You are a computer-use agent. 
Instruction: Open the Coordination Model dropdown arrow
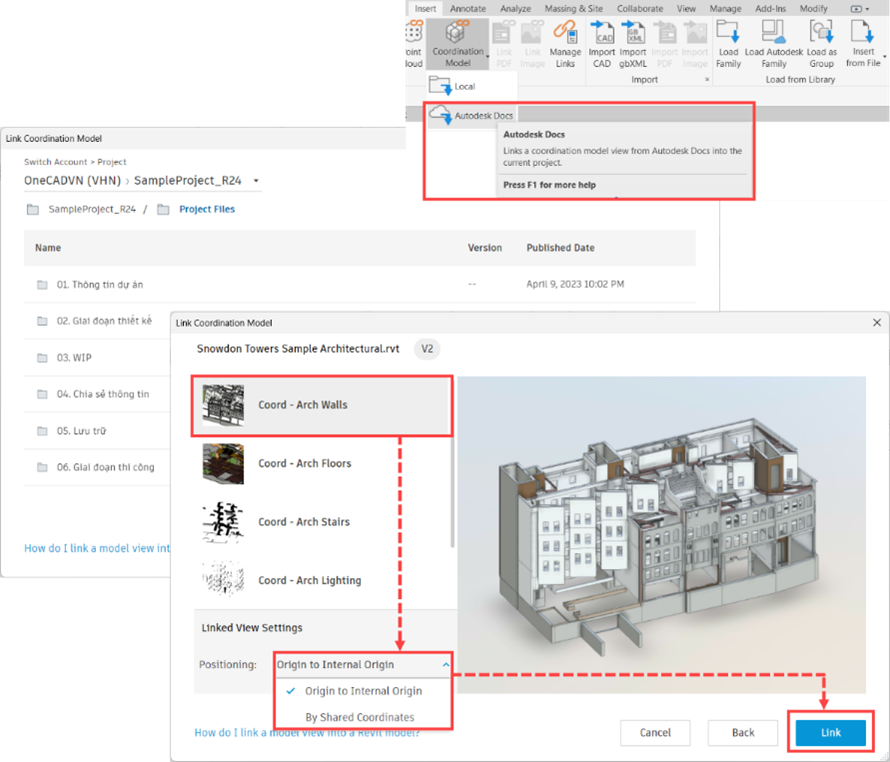(x=488, y=56)
